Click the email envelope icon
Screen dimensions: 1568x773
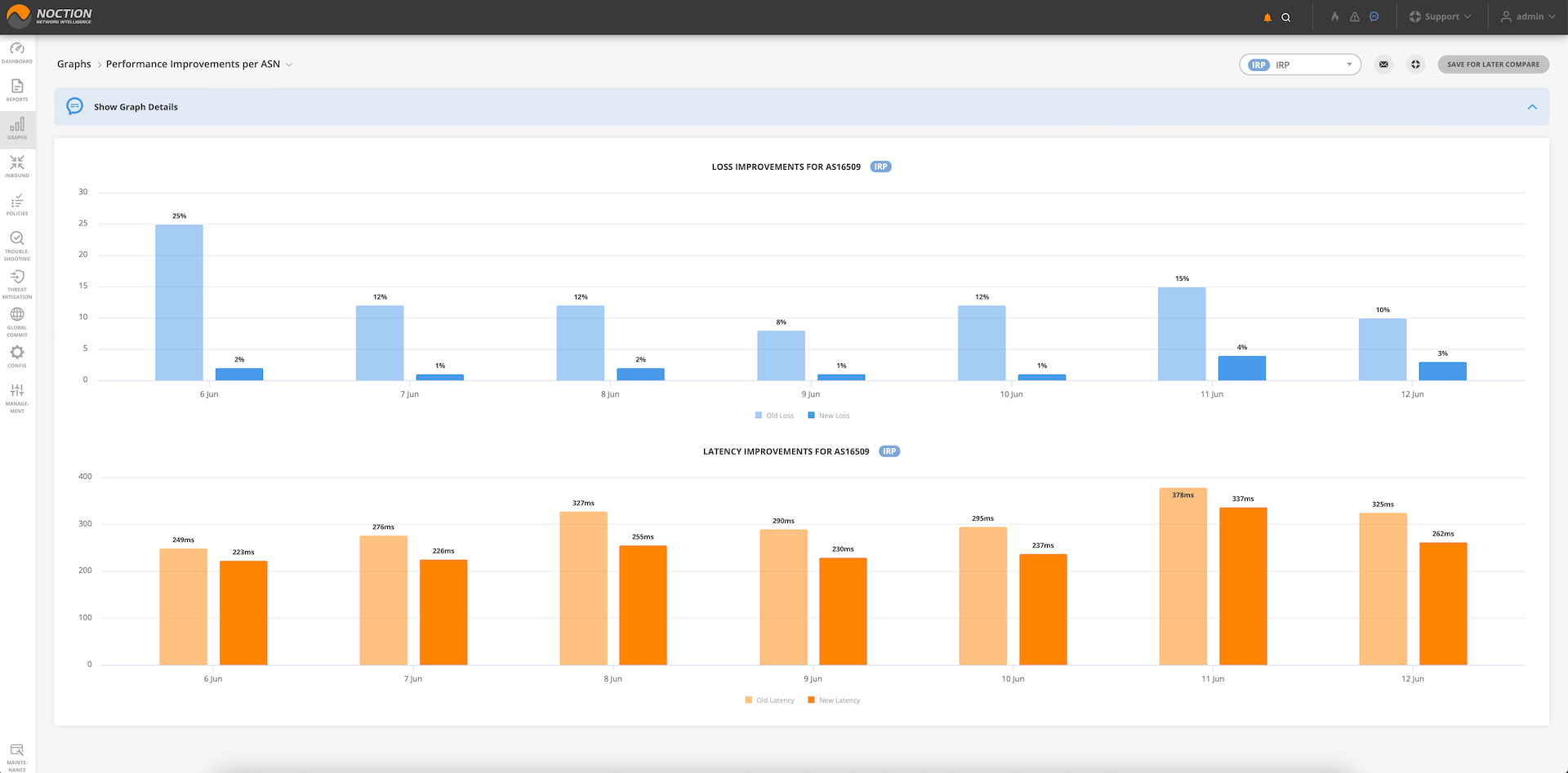(1383, 64)
